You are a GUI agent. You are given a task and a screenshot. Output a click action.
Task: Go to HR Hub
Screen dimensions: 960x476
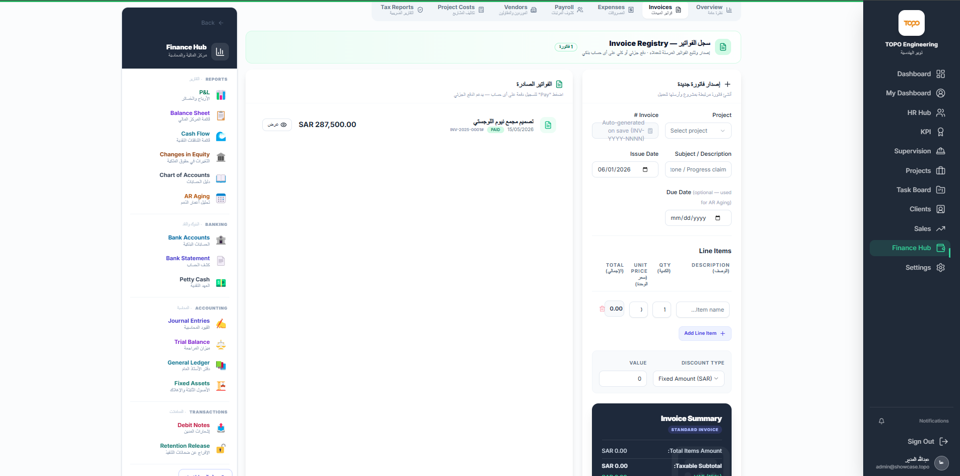pyautogui.click(x=910, y=113)
